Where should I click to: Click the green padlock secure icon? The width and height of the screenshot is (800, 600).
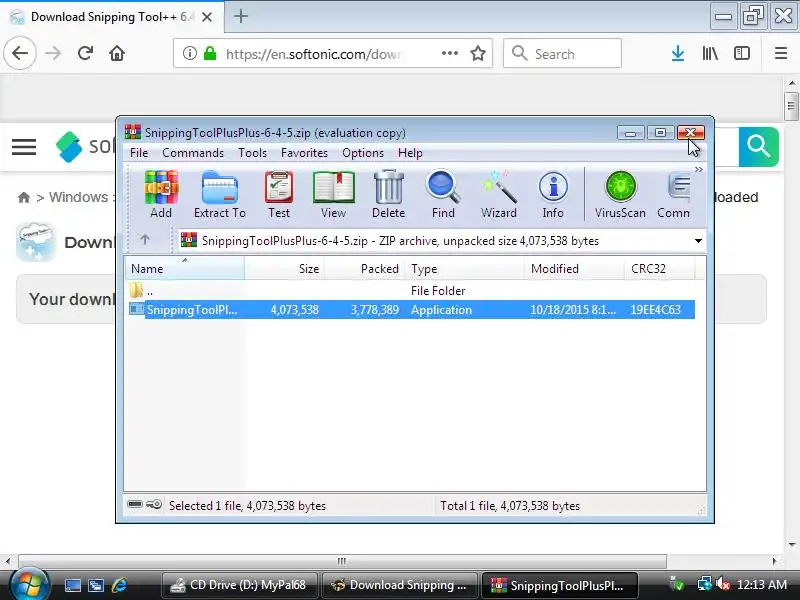coord(210,53)
